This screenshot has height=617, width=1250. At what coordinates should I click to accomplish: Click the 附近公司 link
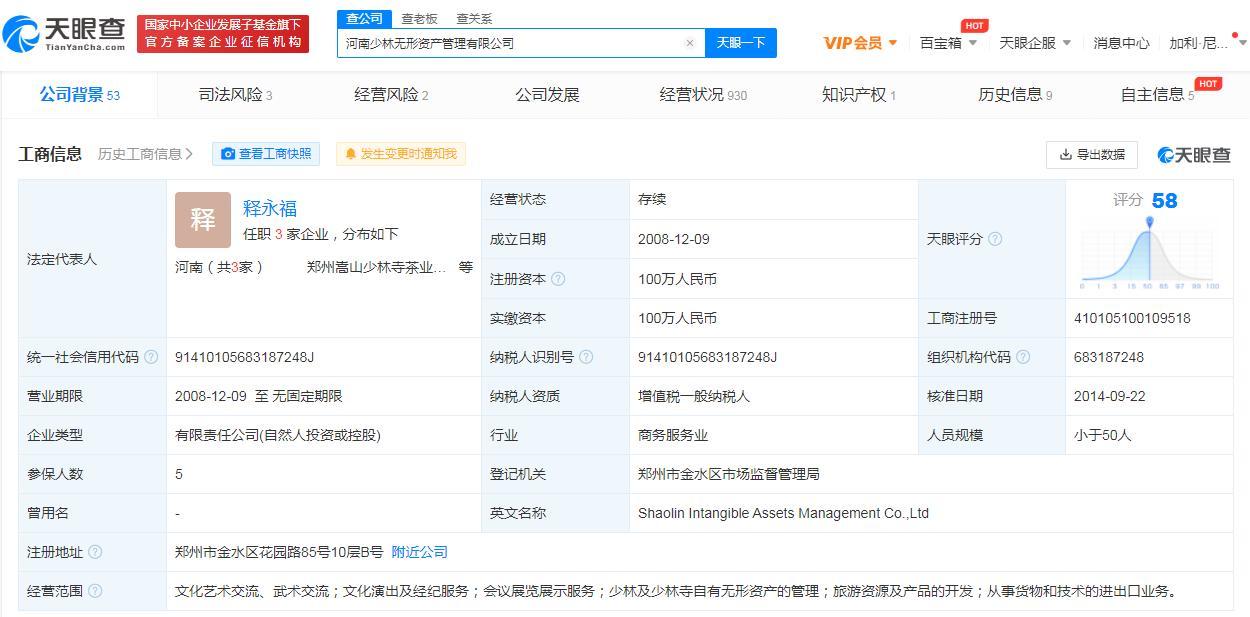click(419, 552)
